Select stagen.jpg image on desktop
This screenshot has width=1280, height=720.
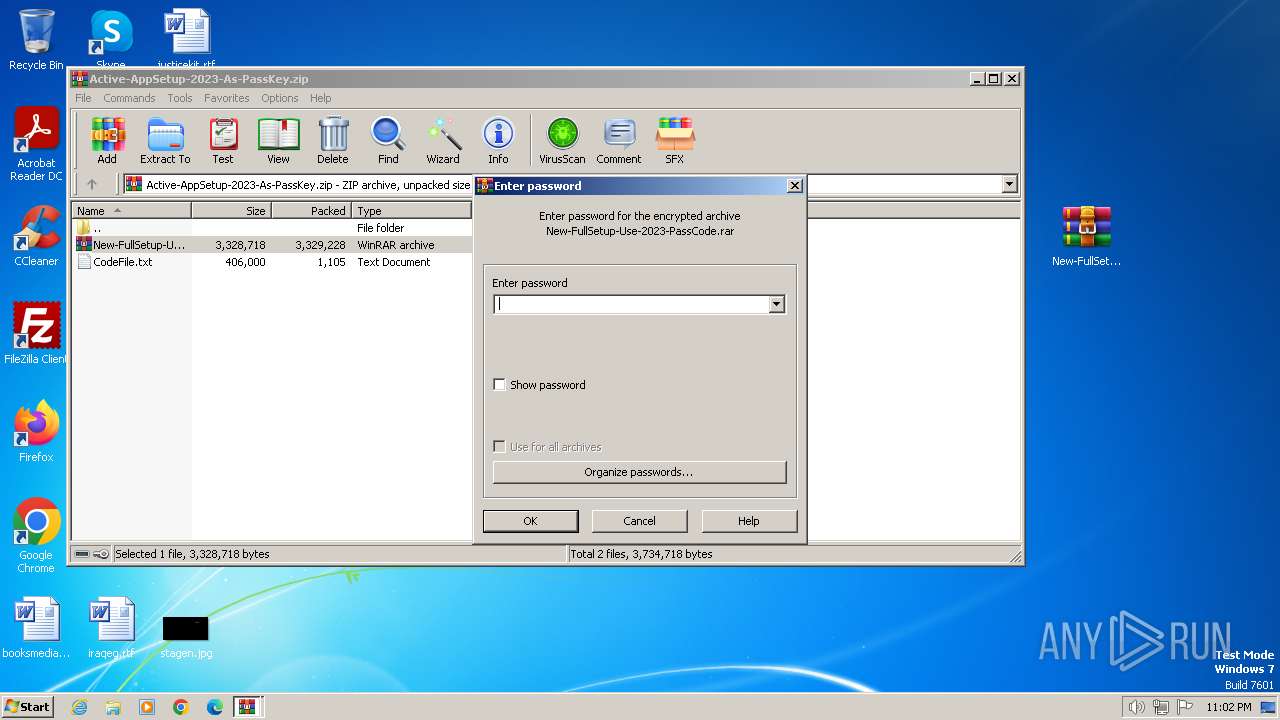tap(186, 636)
